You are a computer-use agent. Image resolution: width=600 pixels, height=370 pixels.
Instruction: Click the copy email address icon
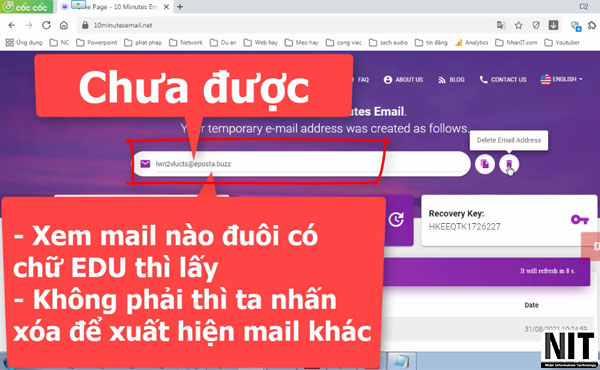[485, 164]
